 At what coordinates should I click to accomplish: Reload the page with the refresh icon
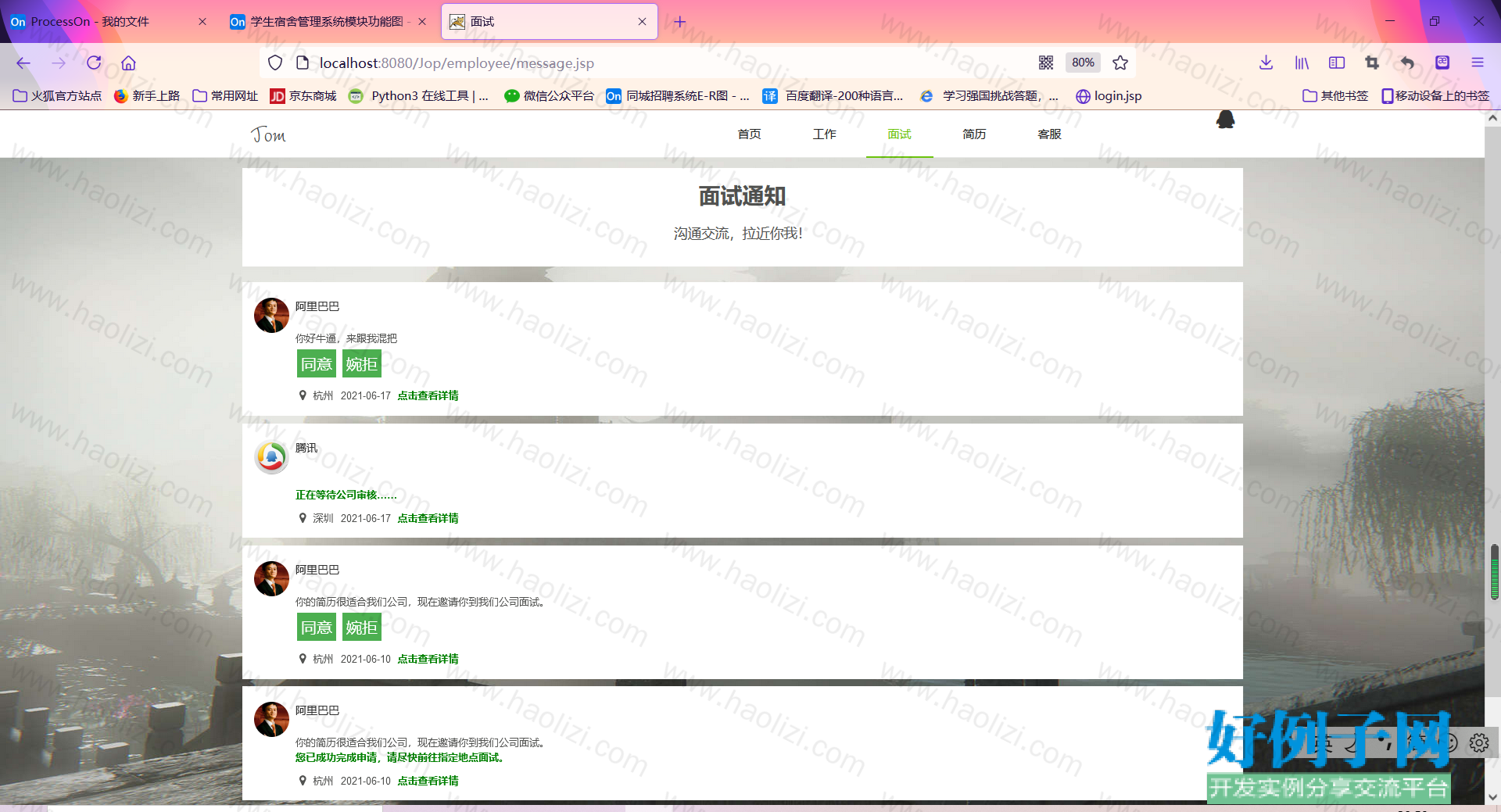coord(94,63)
